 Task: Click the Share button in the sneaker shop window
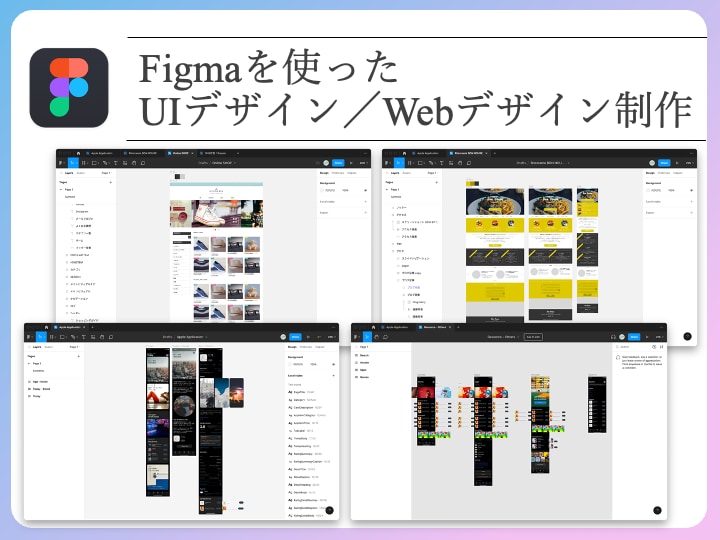338,163
